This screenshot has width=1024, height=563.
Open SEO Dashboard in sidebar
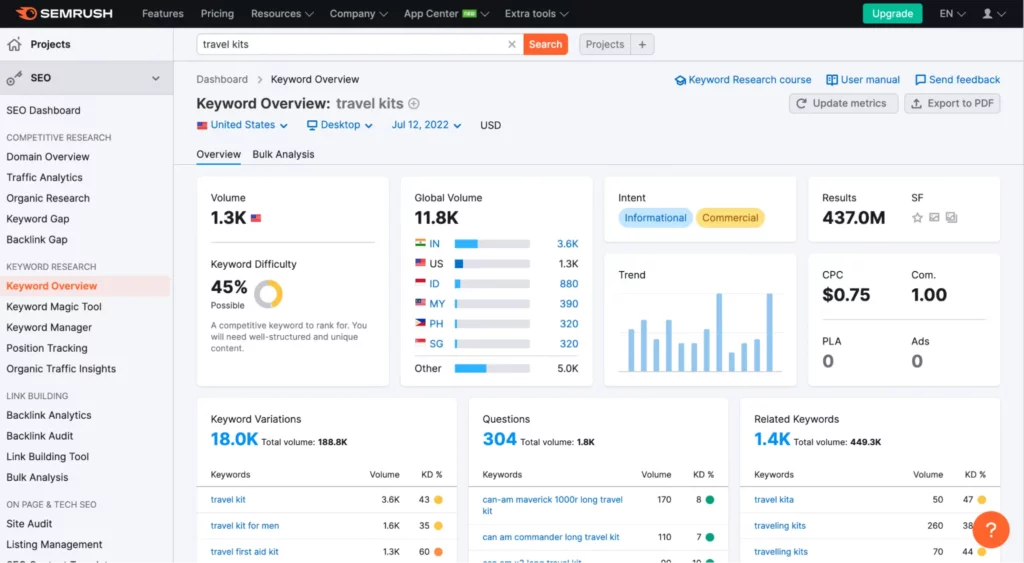click(x=43, y=110)
